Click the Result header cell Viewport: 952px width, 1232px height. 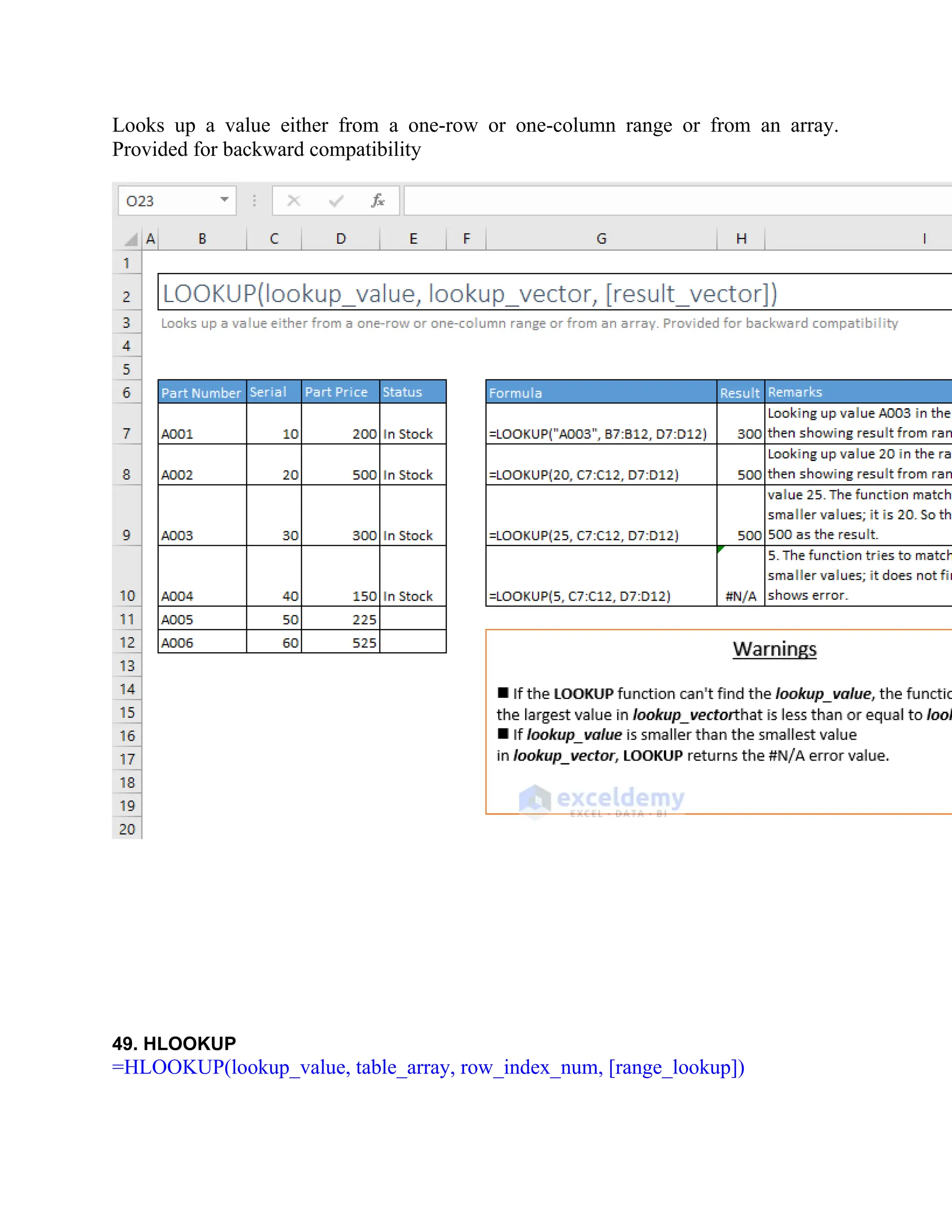click(741, 392)
